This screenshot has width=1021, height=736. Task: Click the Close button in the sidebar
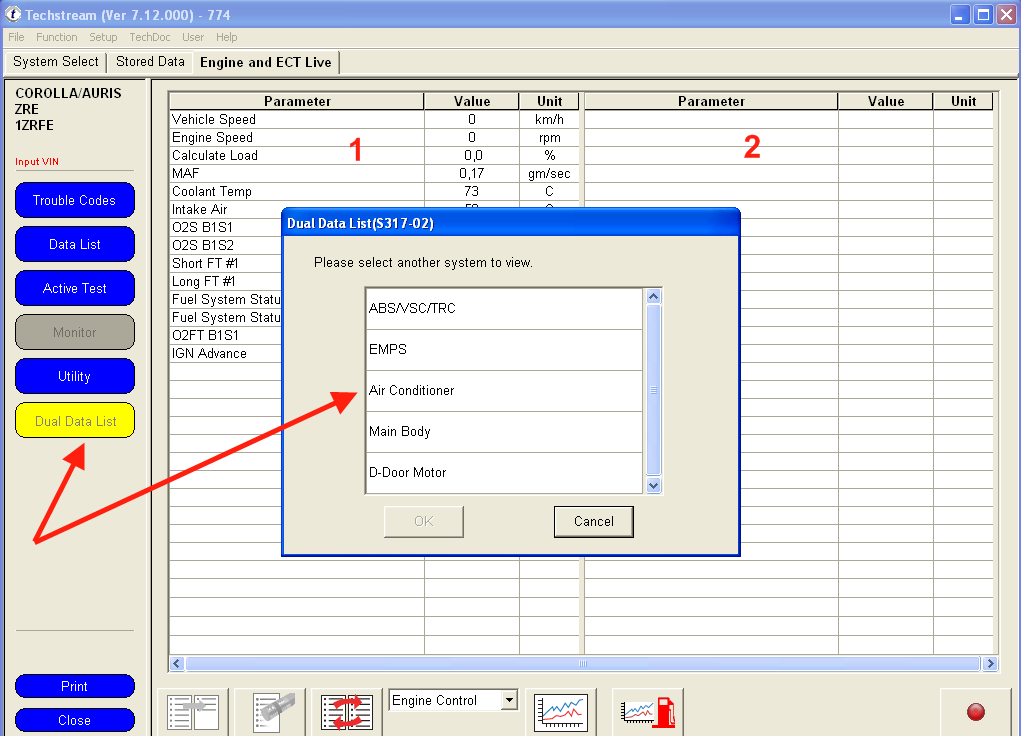click(75, 720)
